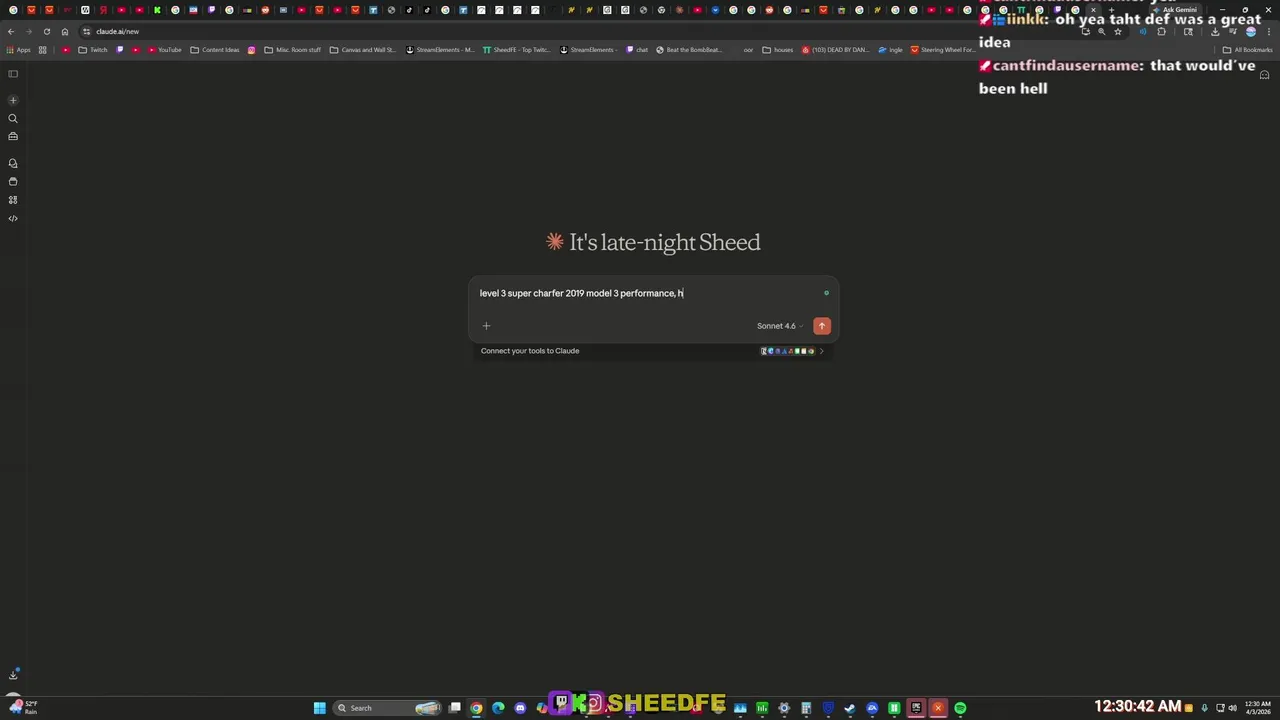Screen dimensions: 1280x720
Task: Open browser downloads icon
Action: coord(1214,31)
